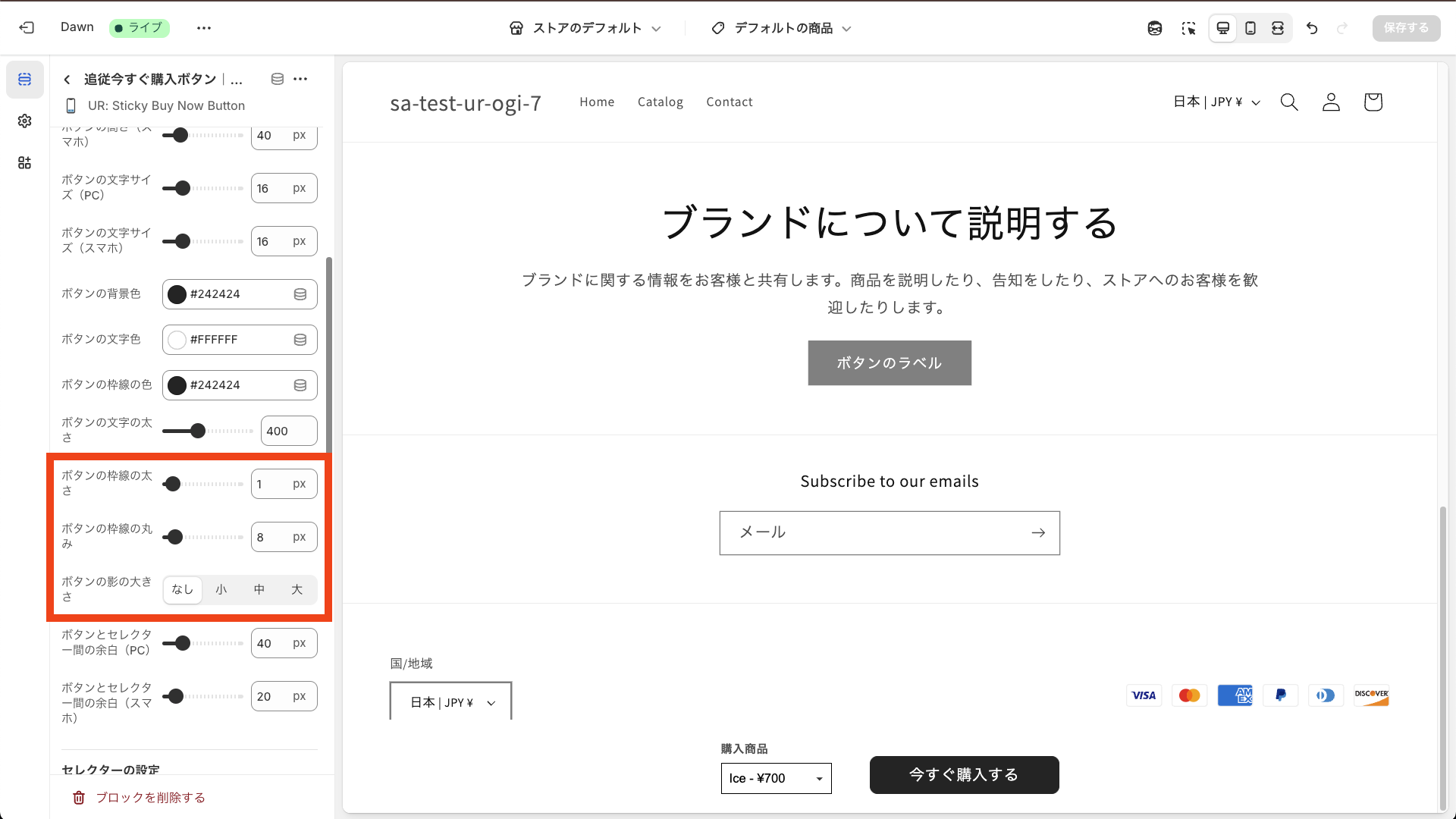This screenshot has width=1456, height=819.
Task: Click the undo arrow in the toolbar
Action: pyautogui.click(x=1312, y=28)
